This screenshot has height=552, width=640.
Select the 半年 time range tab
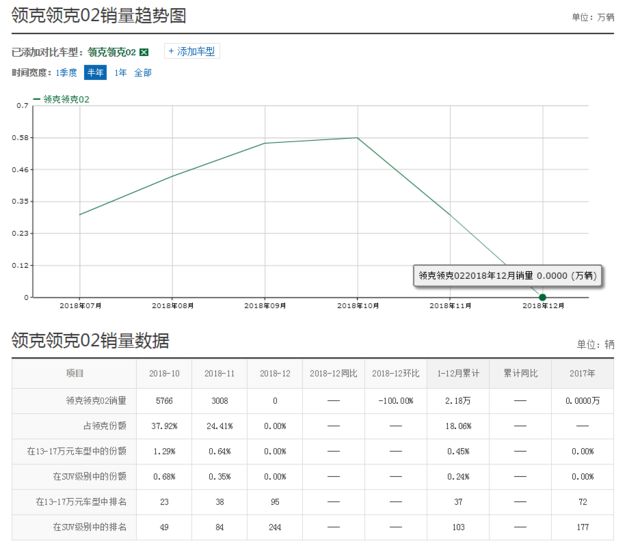95,73
